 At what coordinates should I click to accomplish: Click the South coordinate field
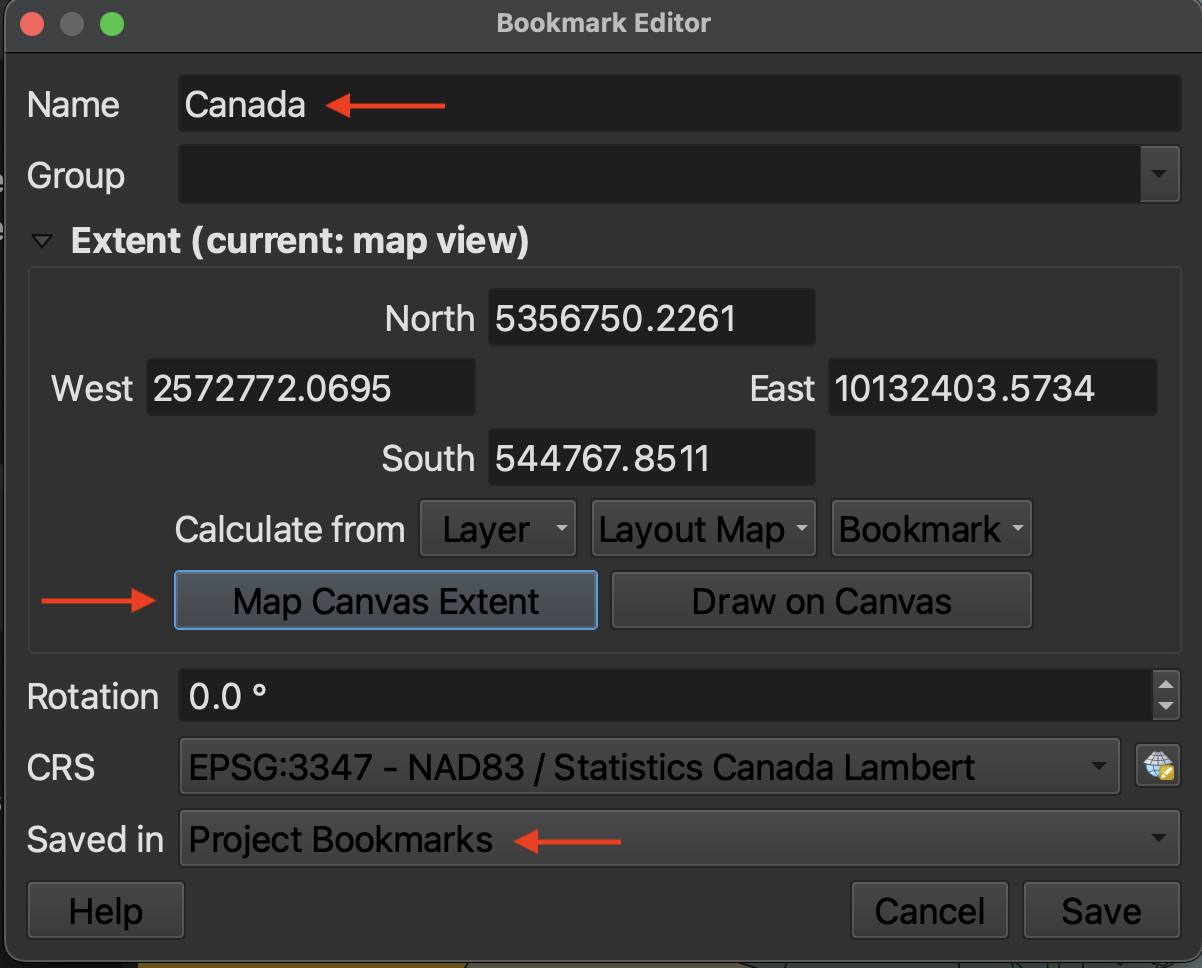pyautogui.click(x=650, y=459)
